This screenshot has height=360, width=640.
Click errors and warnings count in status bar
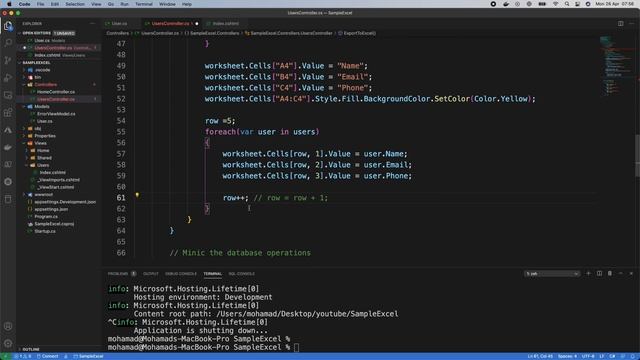point(22,356)
